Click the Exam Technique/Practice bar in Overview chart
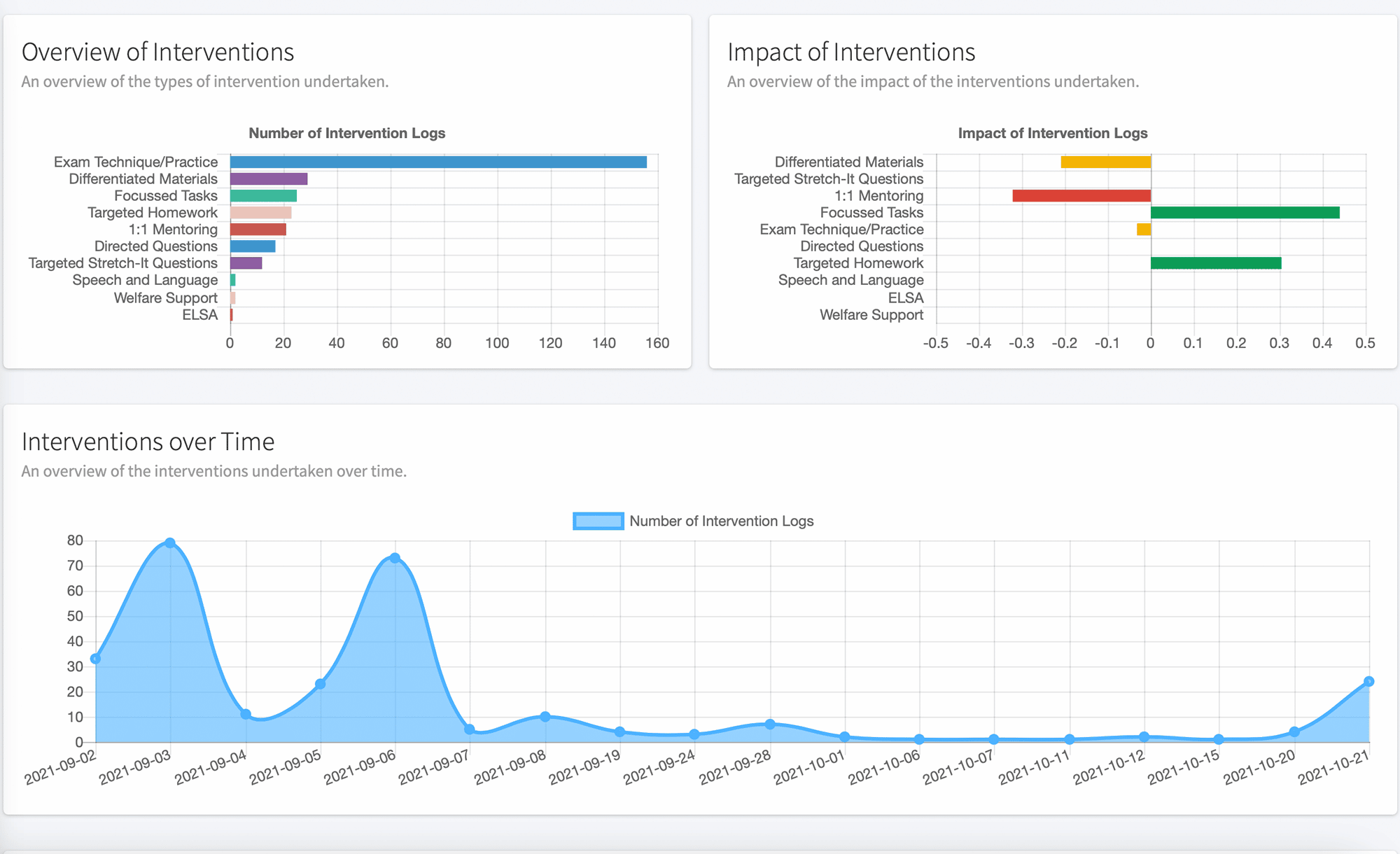The width and height of the screenshot is (1400, 854). point(438,162)
